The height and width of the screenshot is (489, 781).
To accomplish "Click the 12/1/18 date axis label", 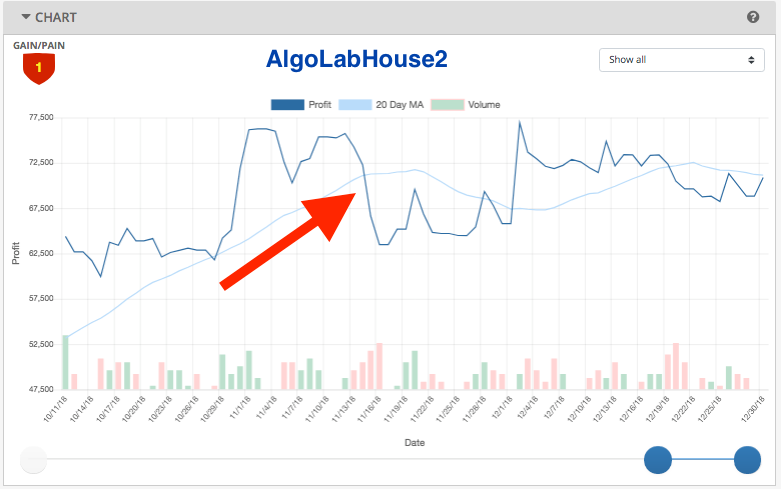I will click(501, 408).
